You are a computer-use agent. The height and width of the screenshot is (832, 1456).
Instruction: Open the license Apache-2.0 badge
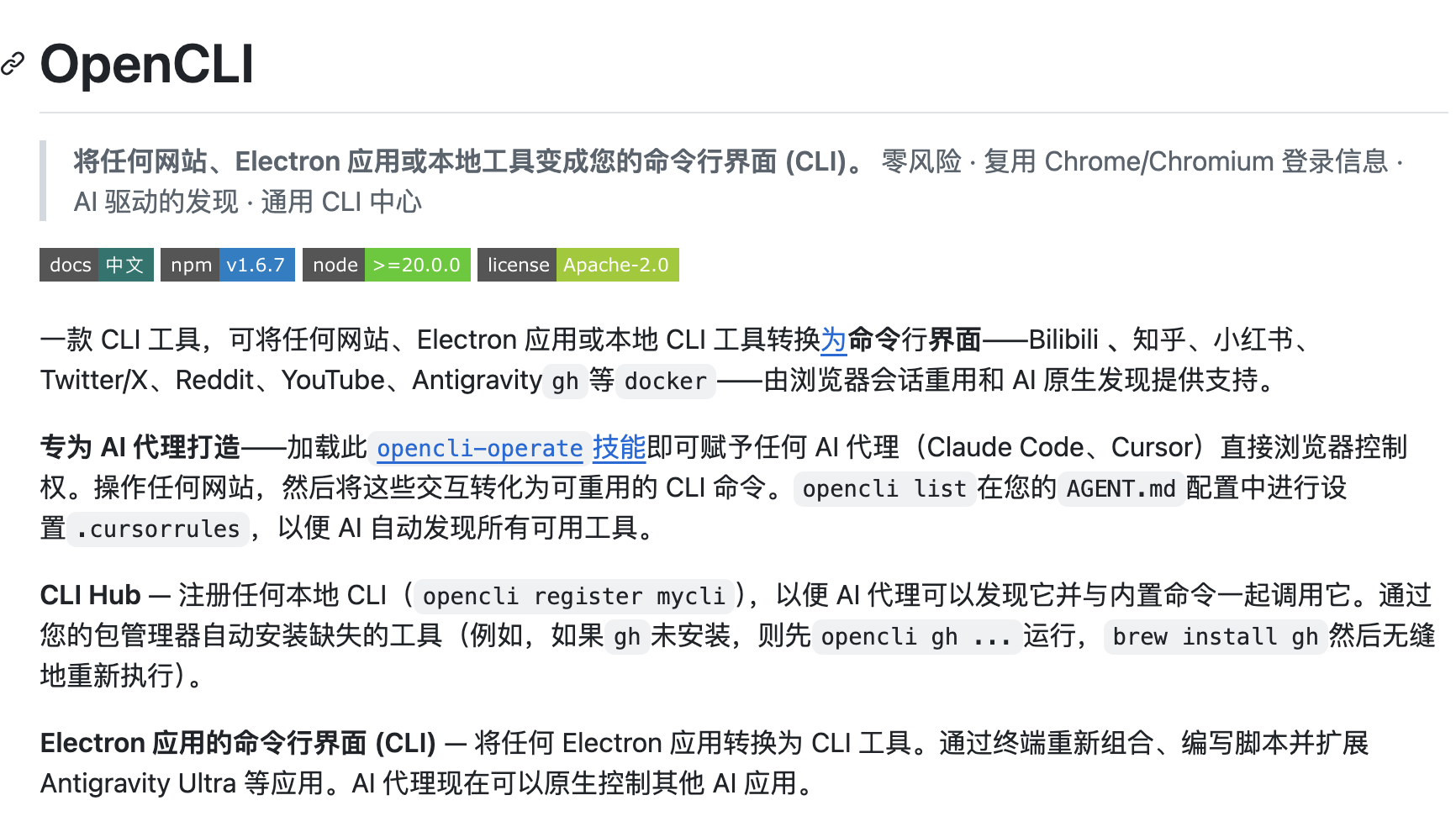(578, 265)
